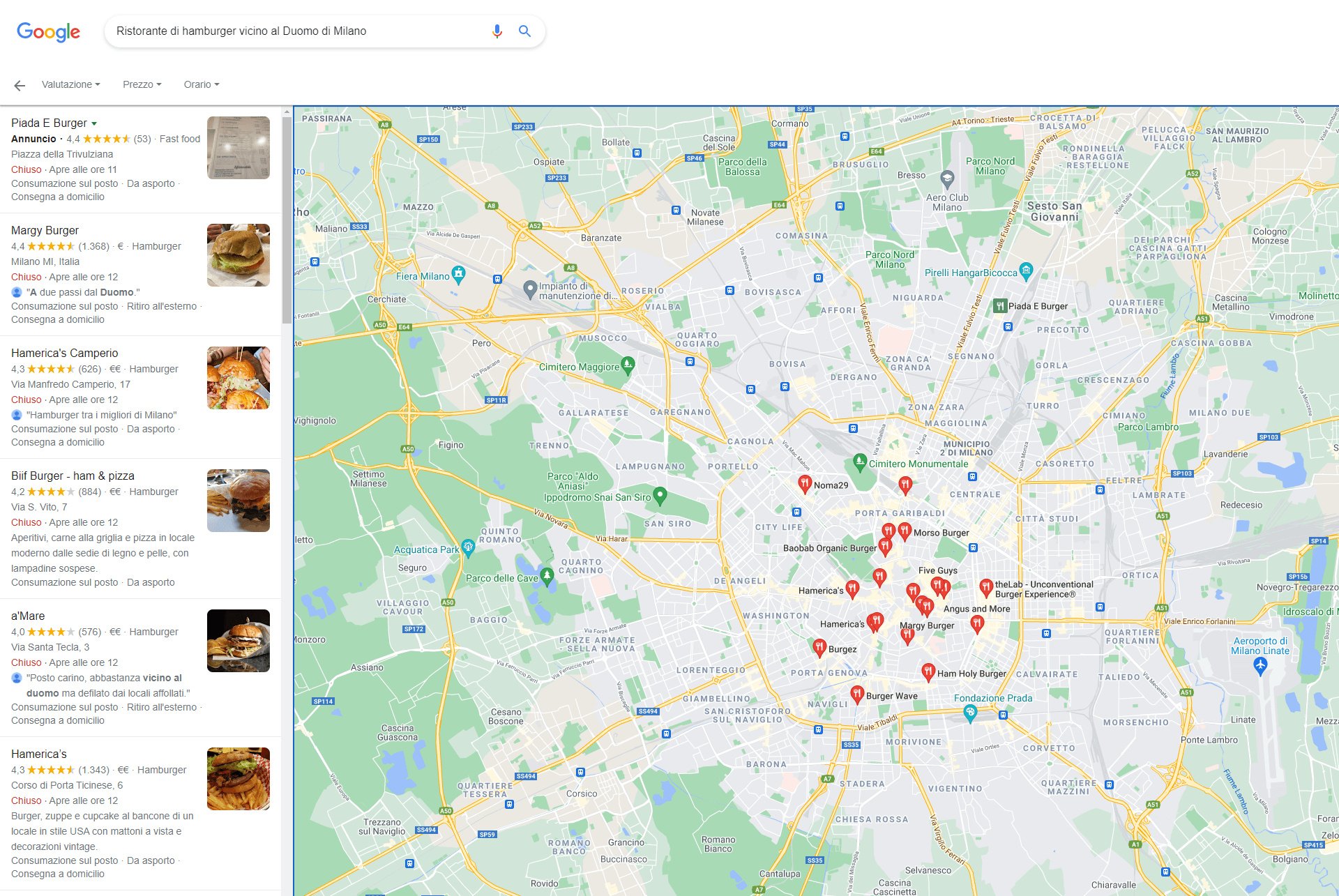Click the Five Guys map label
This screenshot has width=1339, height=896.
938,570
